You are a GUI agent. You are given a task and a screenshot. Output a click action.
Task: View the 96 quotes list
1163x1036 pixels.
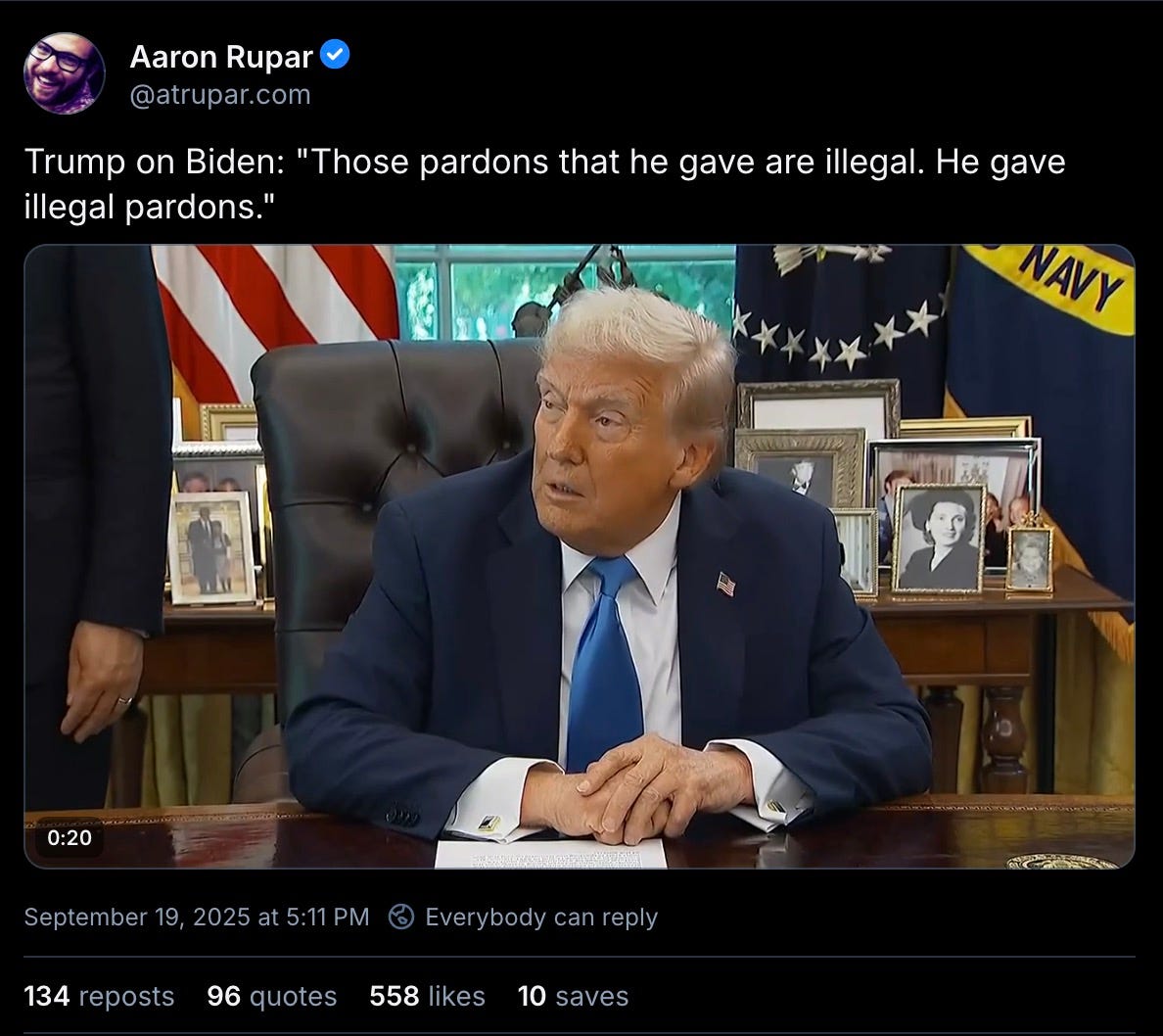point(271,996)
